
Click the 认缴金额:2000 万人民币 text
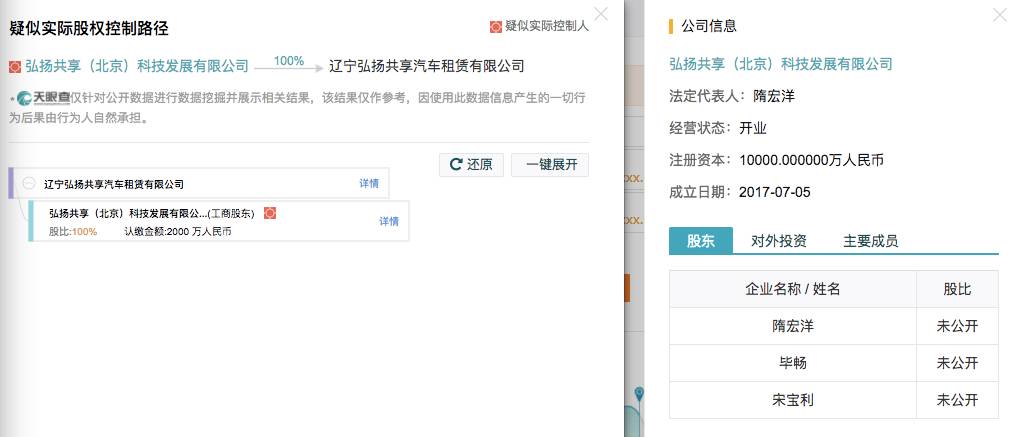pos(178,231)
